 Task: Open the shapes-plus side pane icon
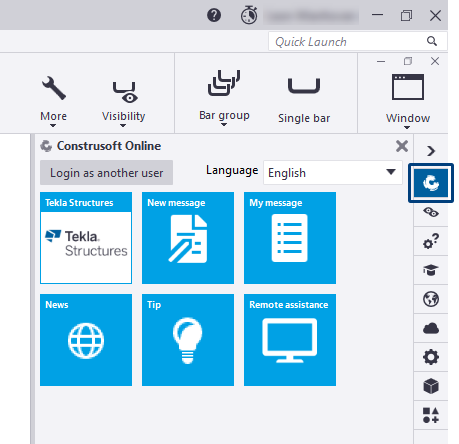point(431,415)
